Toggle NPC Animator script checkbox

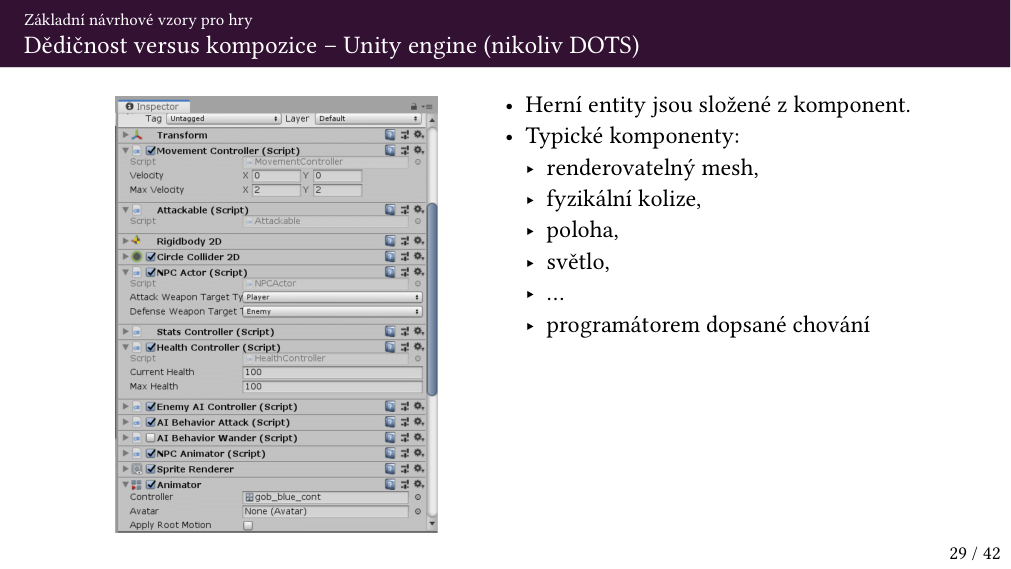tap(151, 454)
